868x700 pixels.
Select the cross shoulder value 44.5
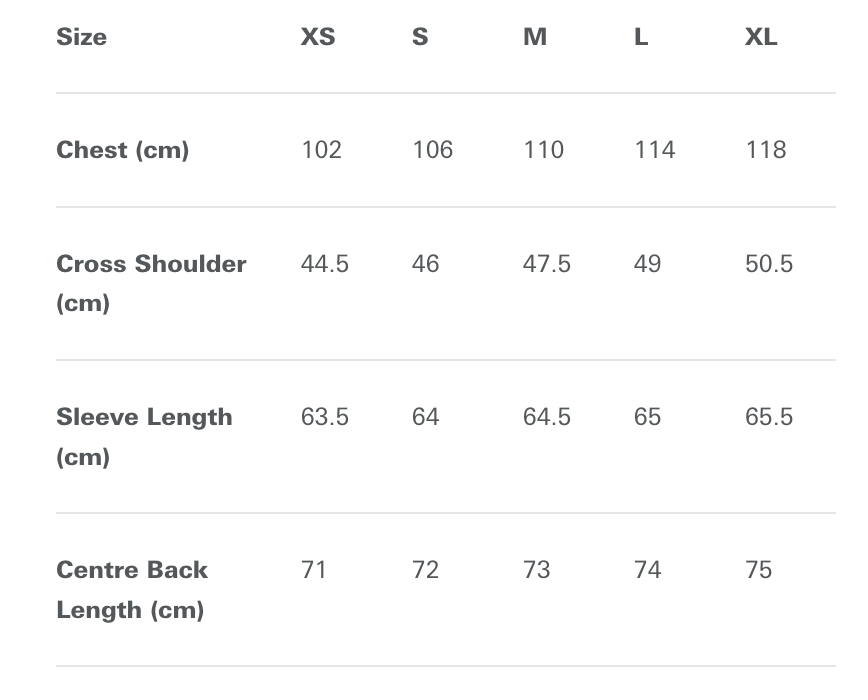324,264
